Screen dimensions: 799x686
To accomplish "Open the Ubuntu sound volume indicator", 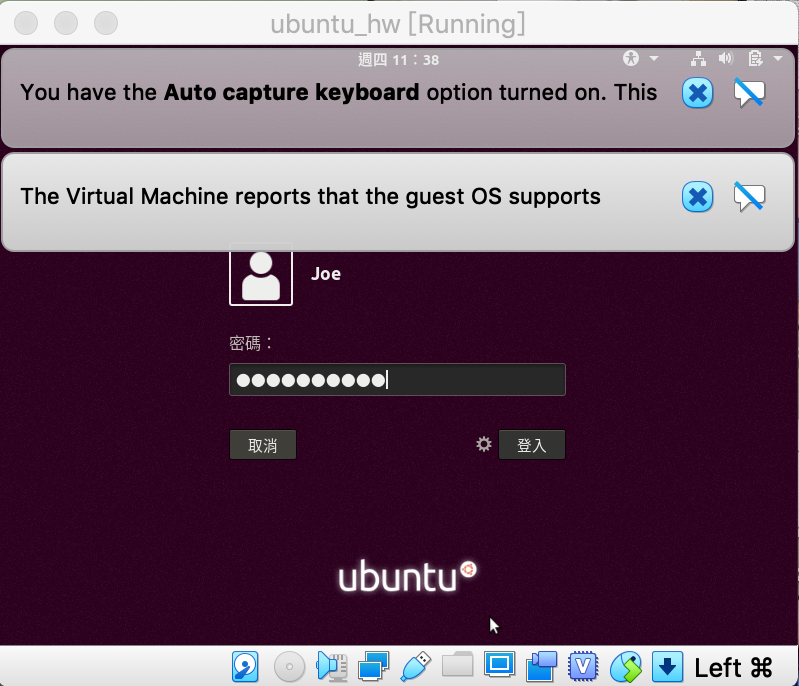I will click(x=726, y=59).
